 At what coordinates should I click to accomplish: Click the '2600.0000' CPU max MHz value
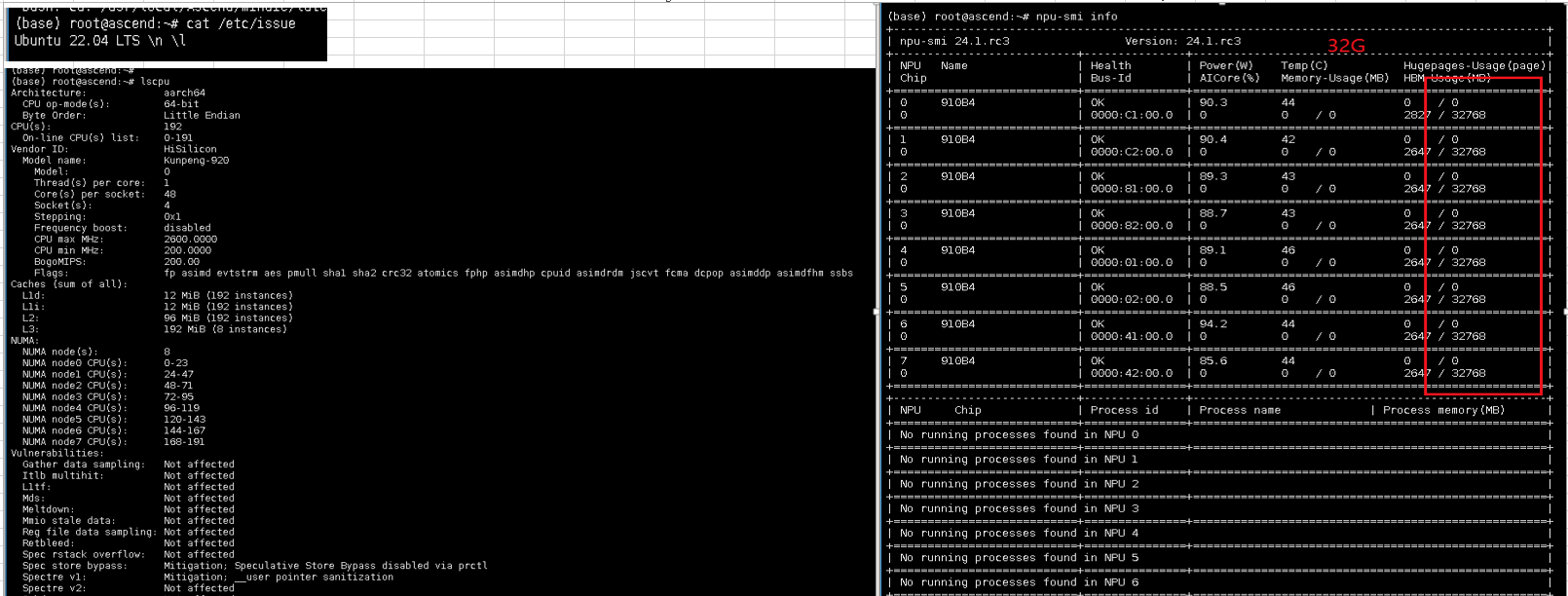click(190, 239)
